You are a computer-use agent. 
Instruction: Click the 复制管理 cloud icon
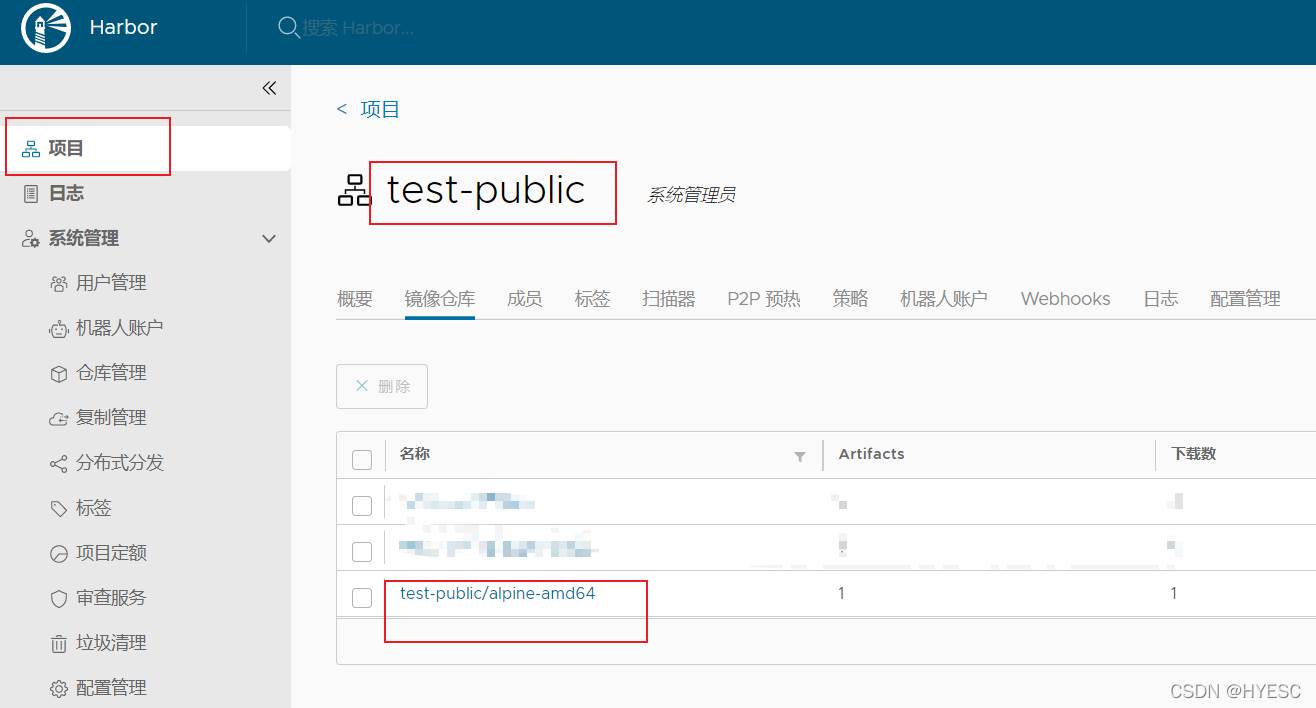coord(58,418)
